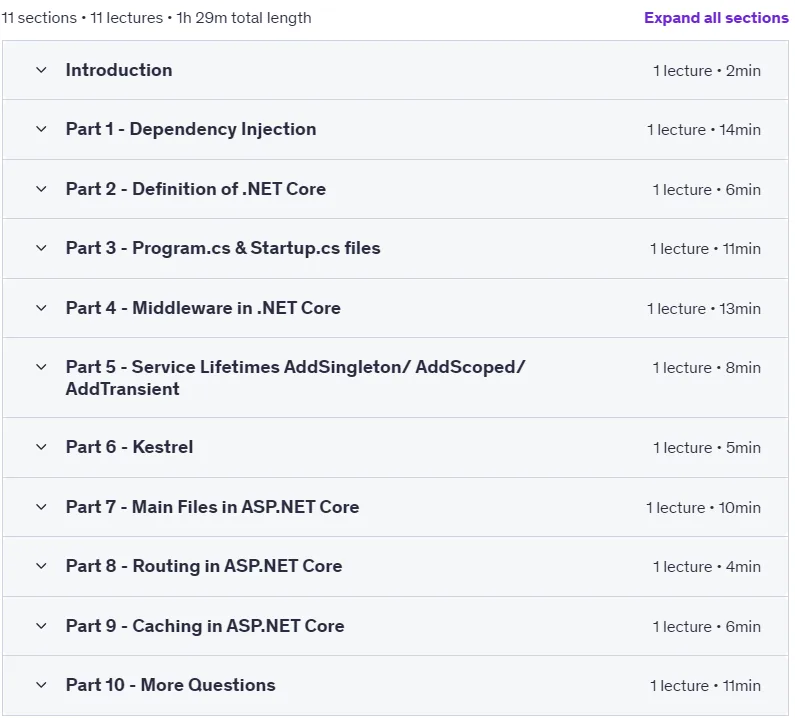Select Part 9 - Caching in ASP.NET Core title

pyautogui.click(x=205, y=626)
